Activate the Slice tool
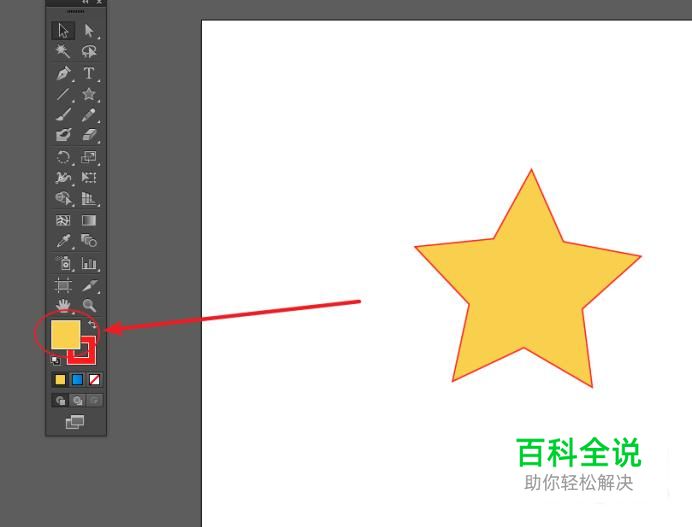The height and width of the screenshot is (527, 692). [x=89, y=285]
